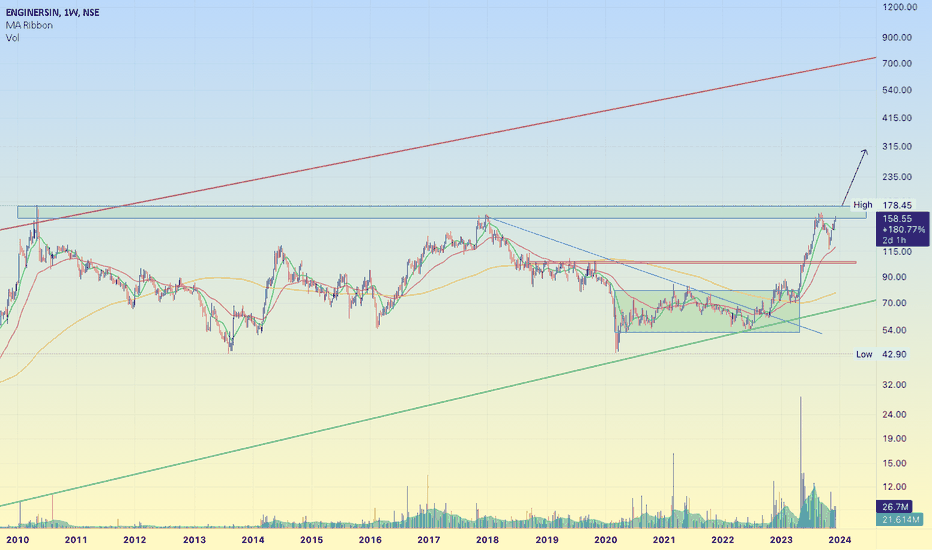The width and height of the screenshot is (932, 550).
Task: Click 2015 on the time axis
Action: (x=311, y=540)
